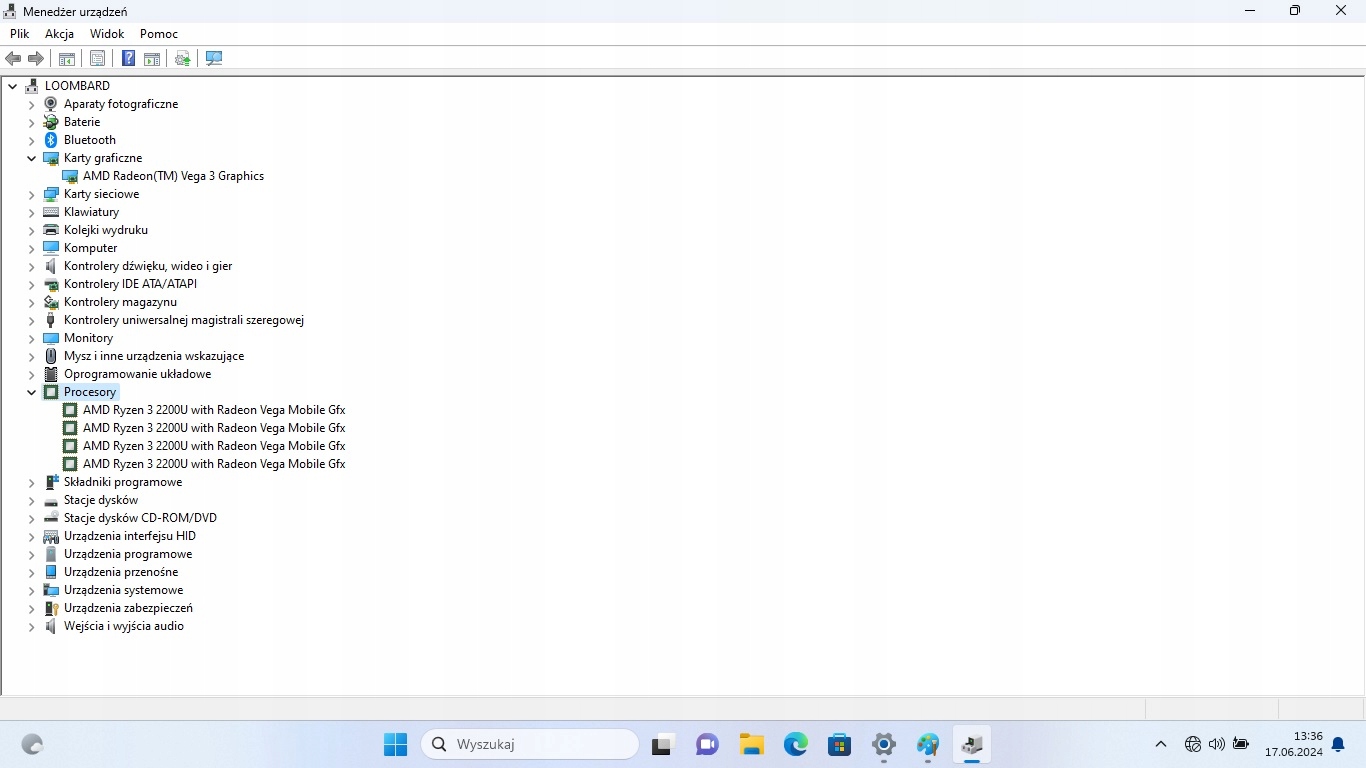Select the Kontrolery magazynu row text
The height and width of the screenshot is (768, 1366).
click(x=120, y=302)
